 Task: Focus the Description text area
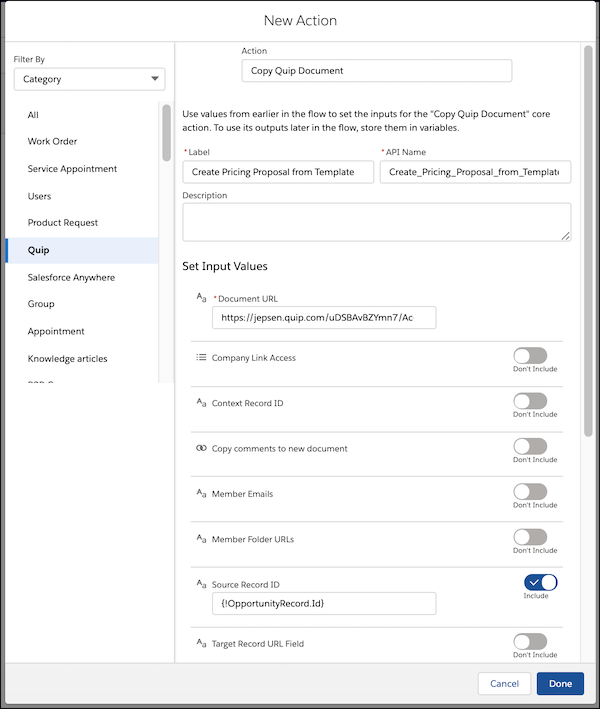[x=377, y=222]
